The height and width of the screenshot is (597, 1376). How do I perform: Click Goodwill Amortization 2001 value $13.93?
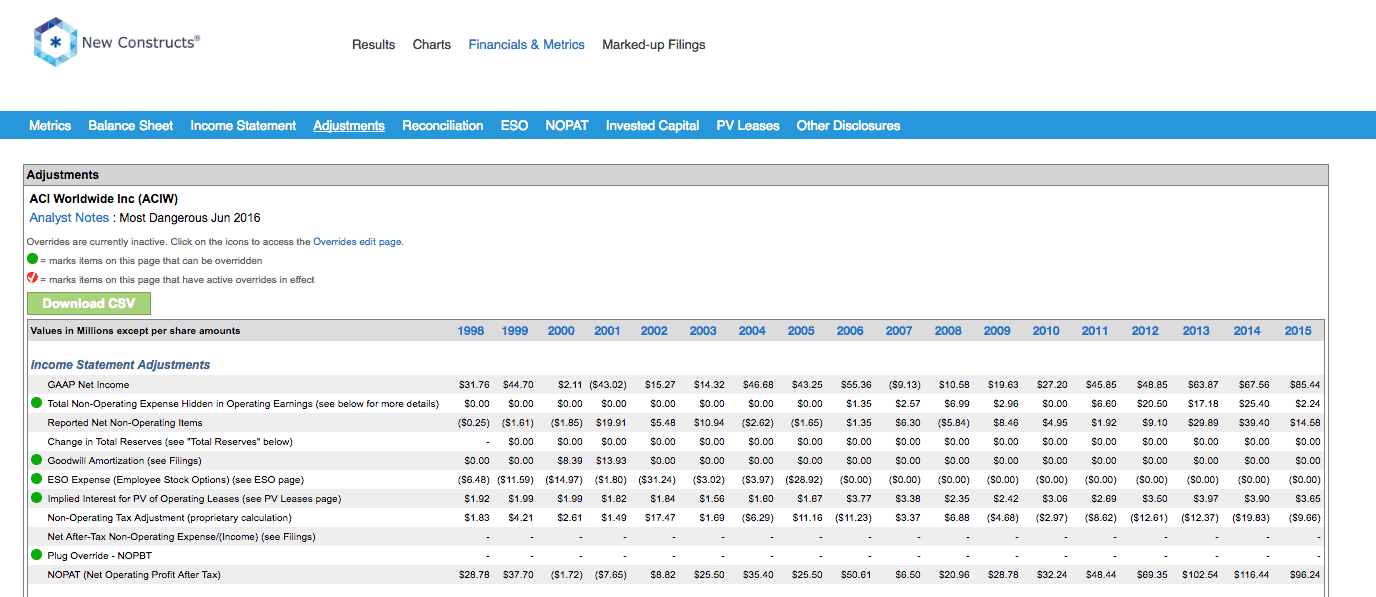[x=610, y=461]
